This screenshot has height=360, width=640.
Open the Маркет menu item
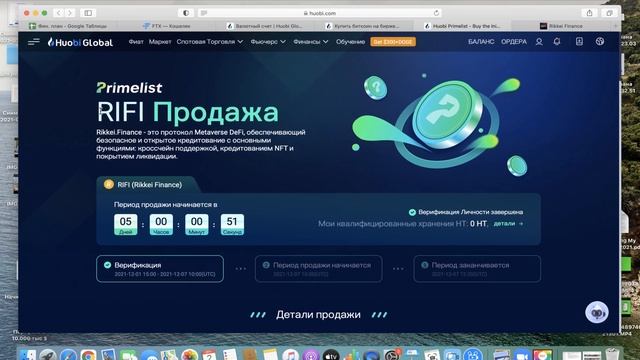tap(160, 42)
